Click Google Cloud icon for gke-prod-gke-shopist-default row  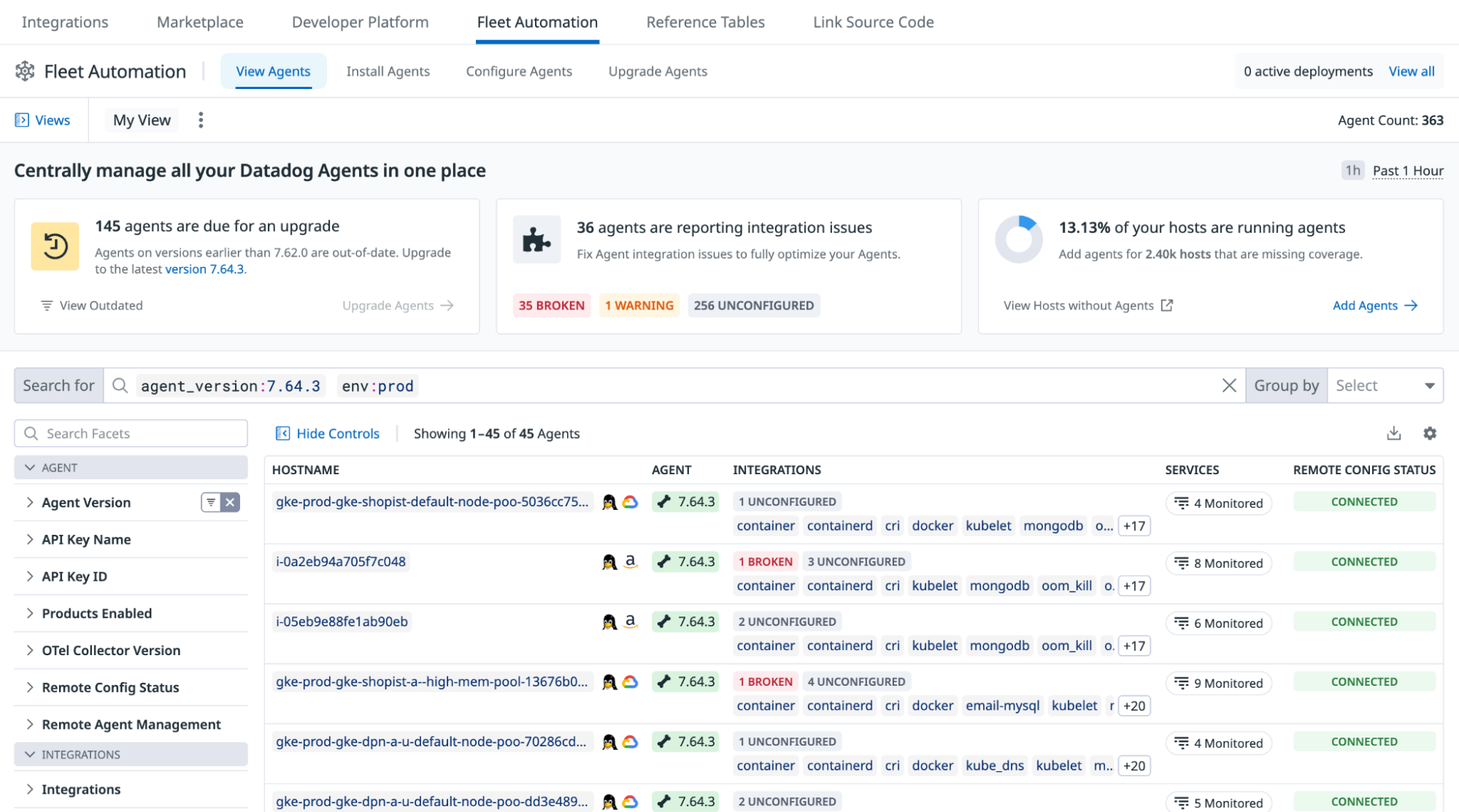click(631, 502)
